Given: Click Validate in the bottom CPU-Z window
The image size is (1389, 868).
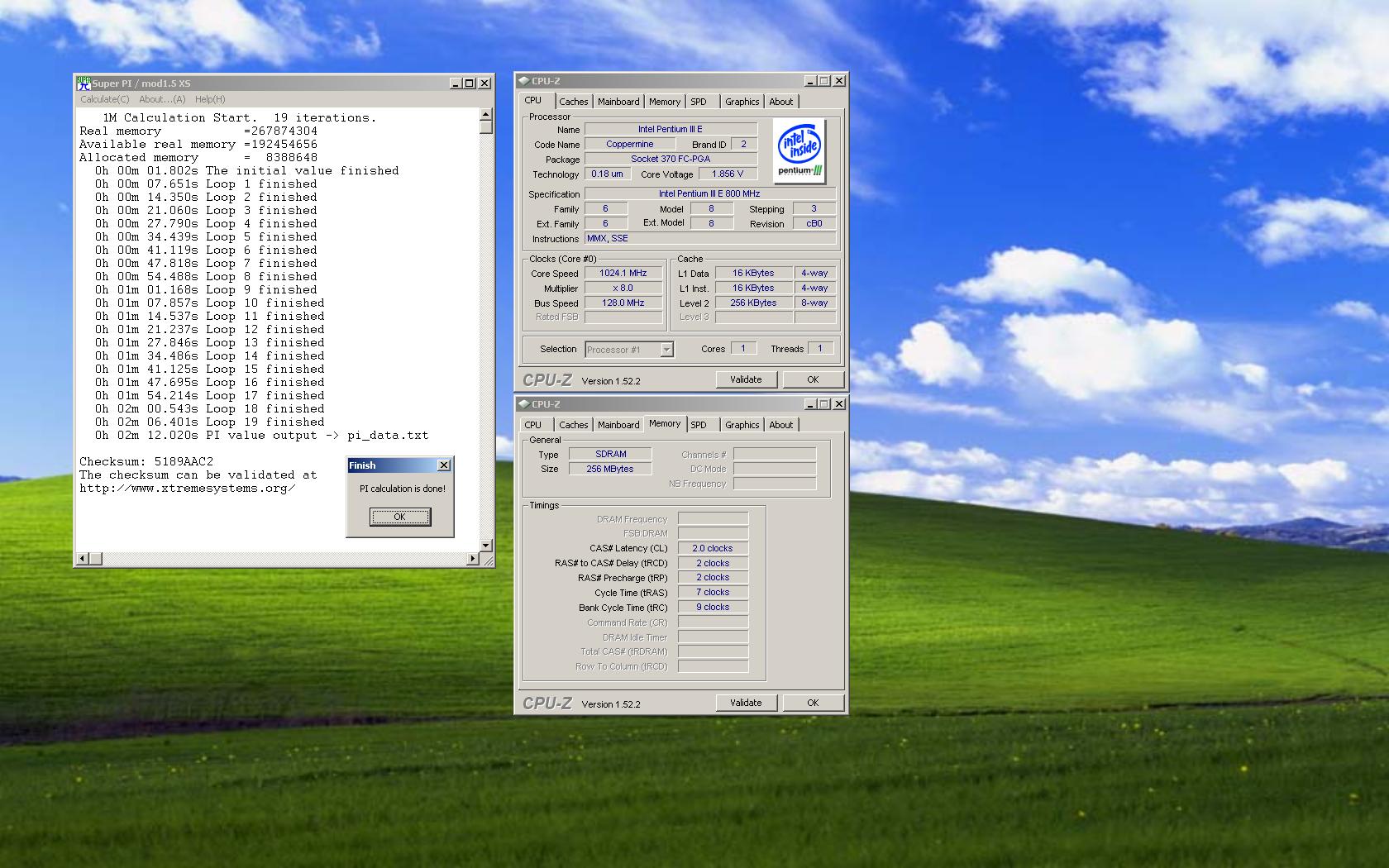Looking at the screenshot, I should tap(746, 703).
